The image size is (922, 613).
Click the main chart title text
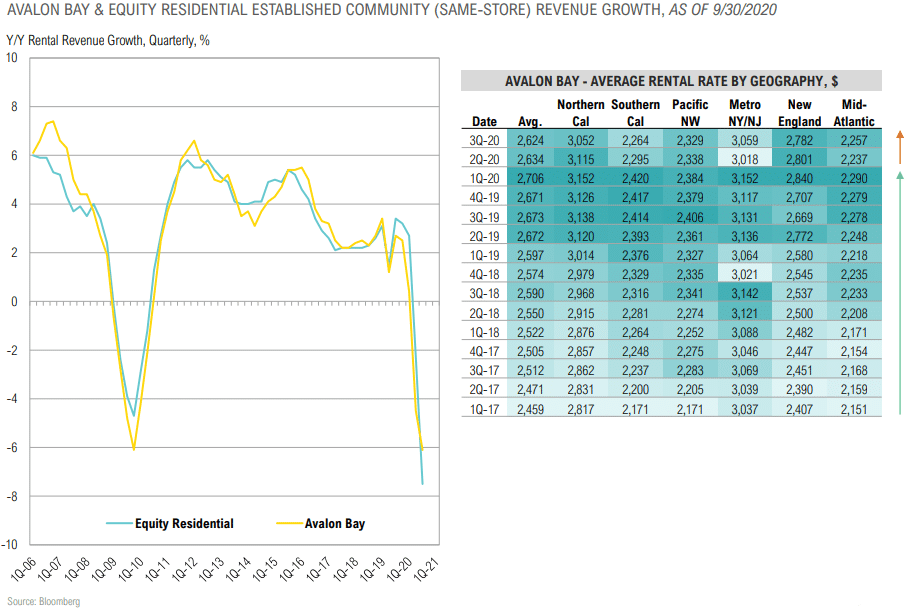pos(392,10)
